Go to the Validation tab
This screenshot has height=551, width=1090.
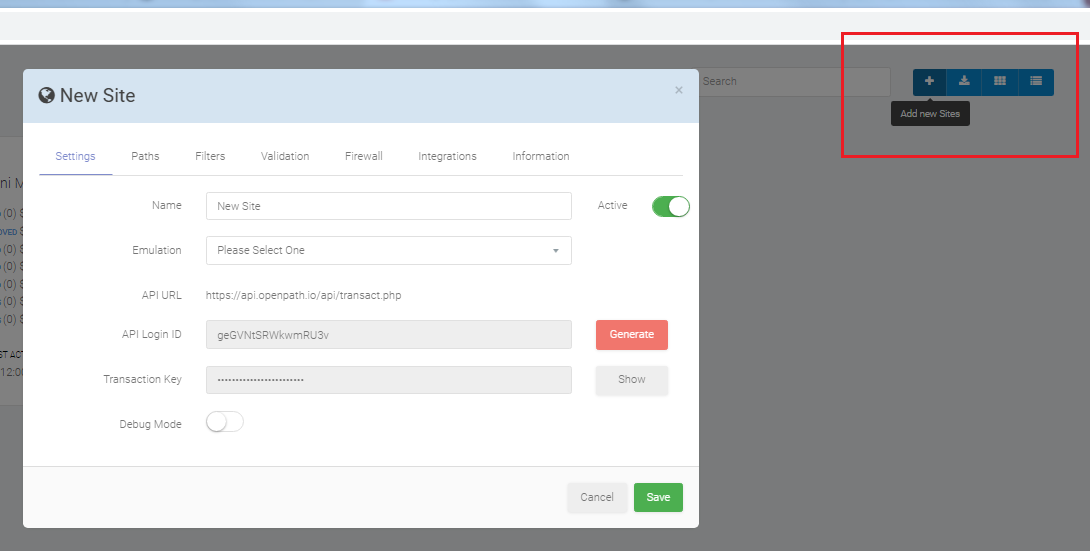coord(285,156)
